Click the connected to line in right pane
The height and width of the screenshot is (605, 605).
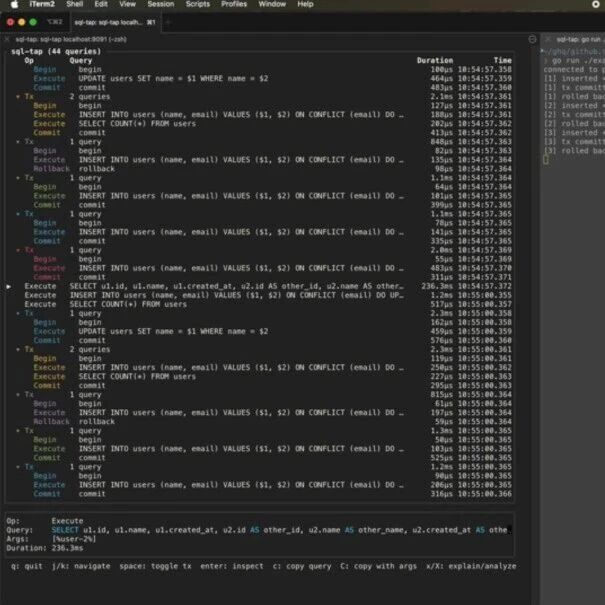pyautogui.click(x=574, y=70)
